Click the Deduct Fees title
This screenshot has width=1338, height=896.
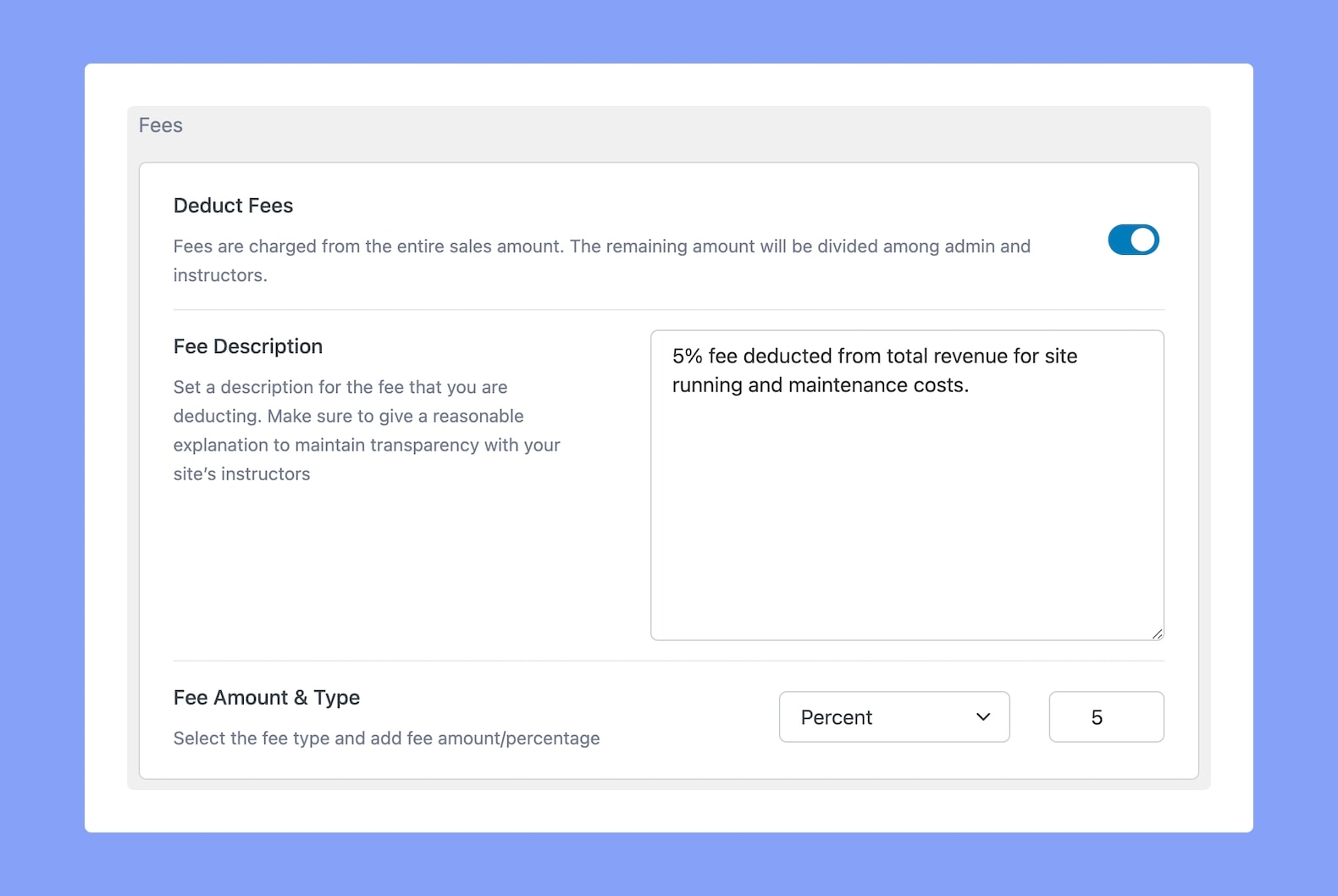click(234, 206)
